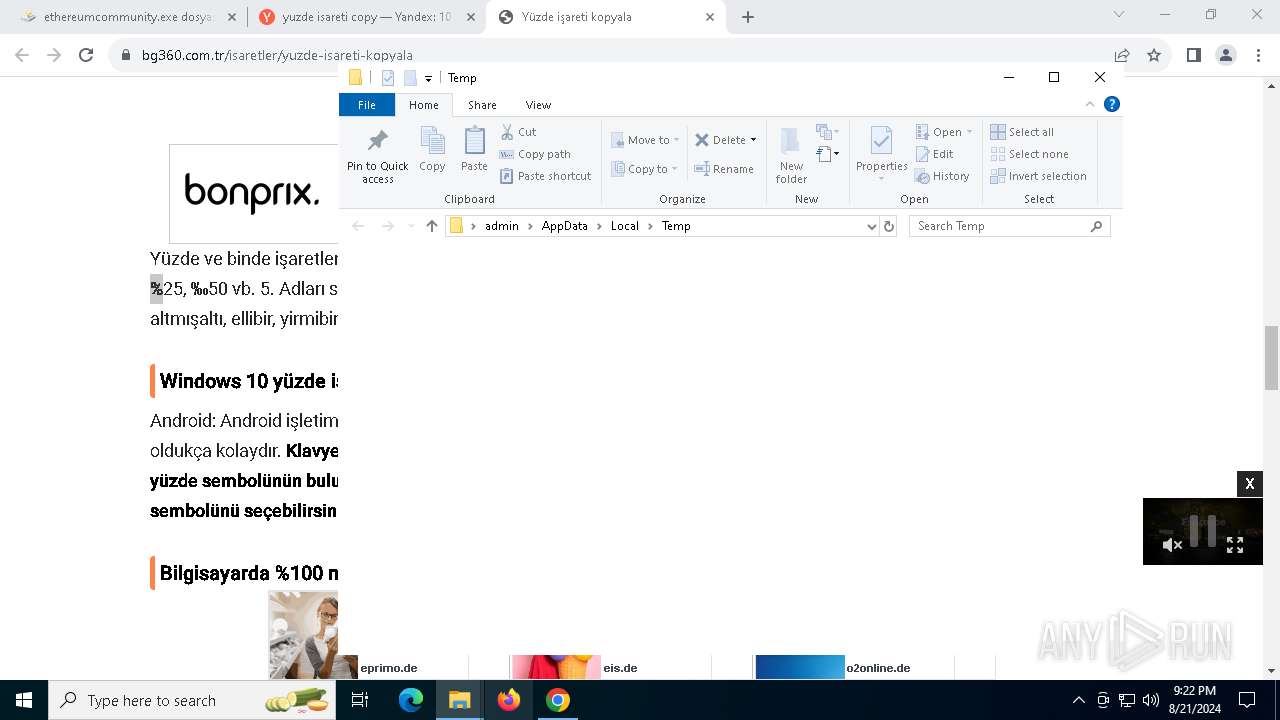Toggle the Chrome side panel
The height and width of the screenshot is (720, 1280).
tap(1193, 55)
